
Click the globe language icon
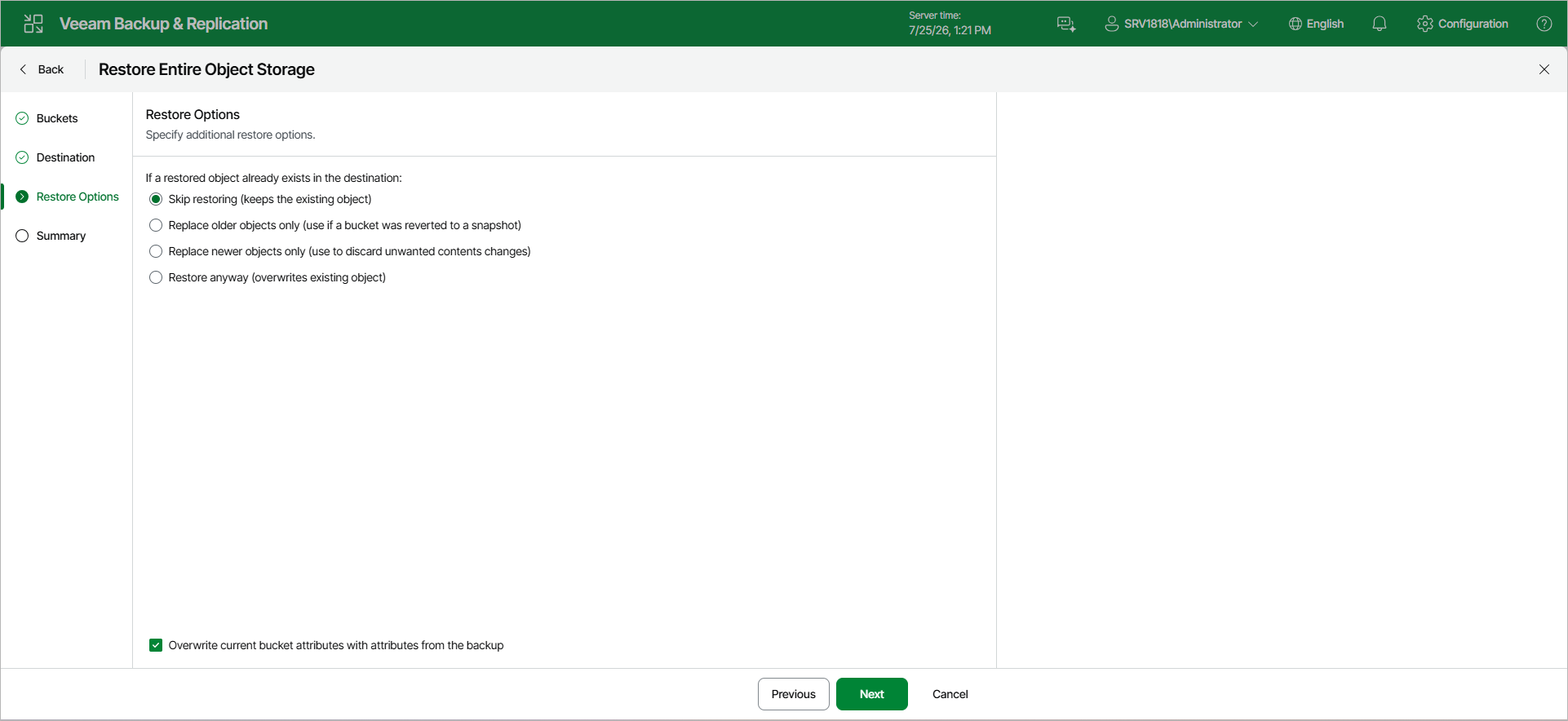[x=1295, y=24]
